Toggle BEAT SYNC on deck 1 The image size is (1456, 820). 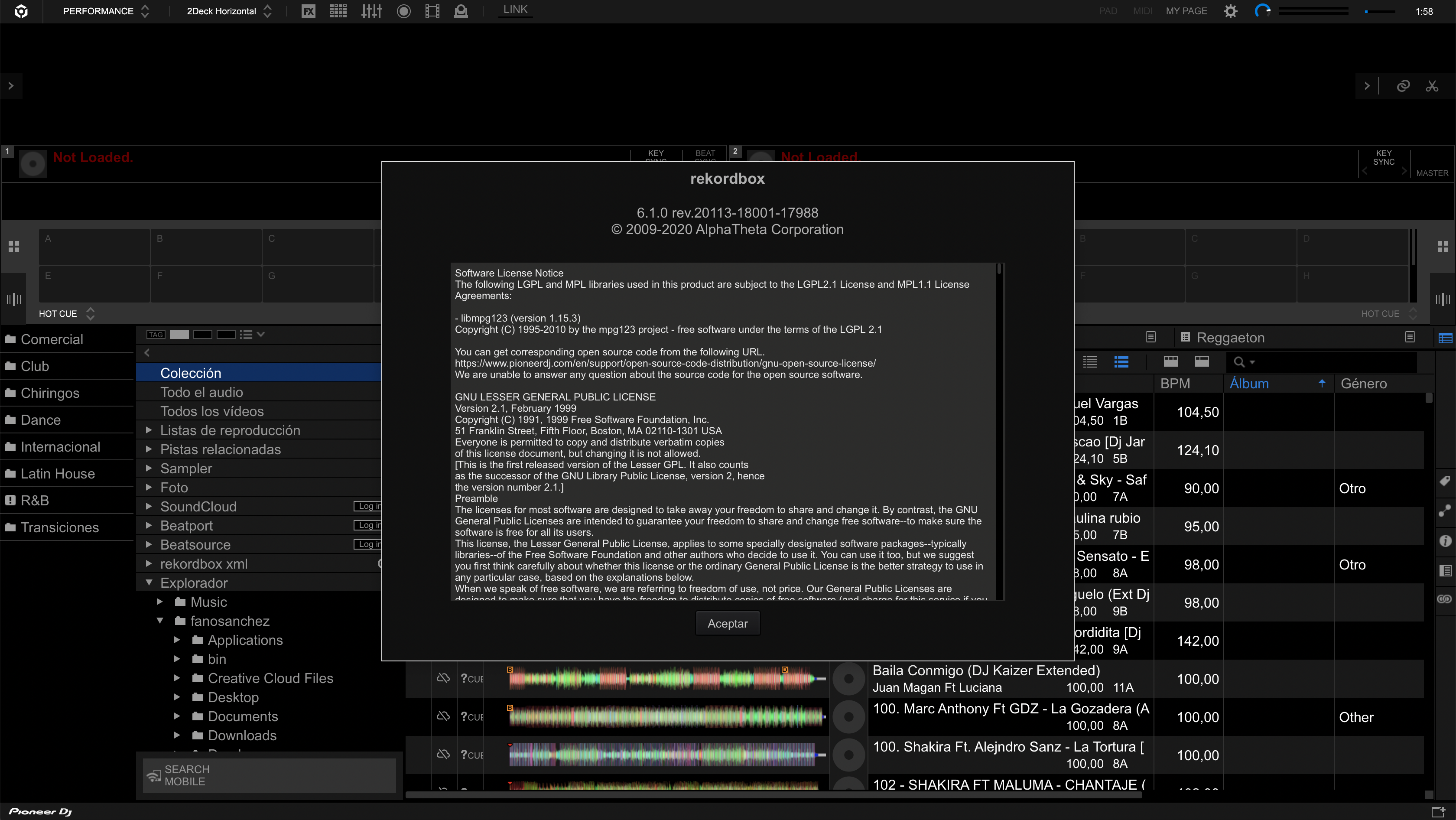705,156
